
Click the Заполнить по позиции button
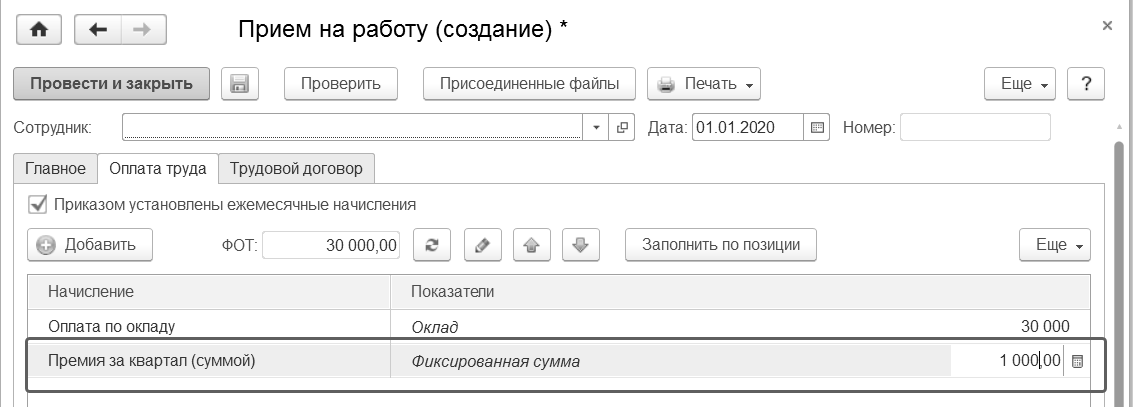coord(721,244)
